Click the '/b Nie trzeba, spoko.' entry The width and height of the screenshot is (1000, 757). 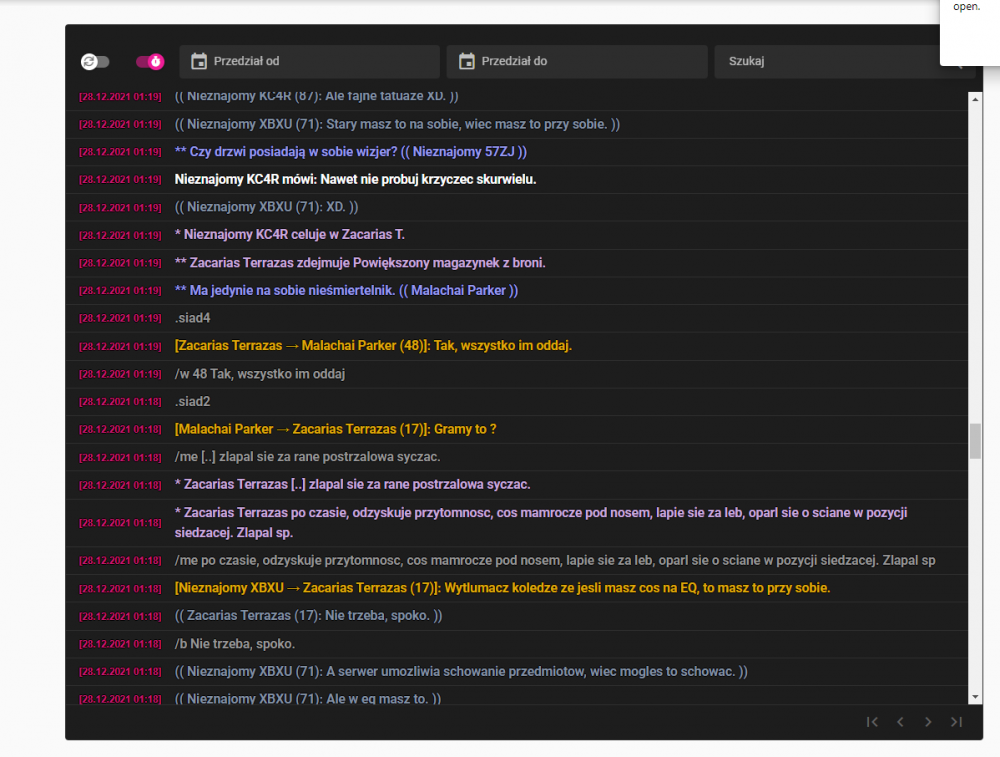[x=235, y=643]
